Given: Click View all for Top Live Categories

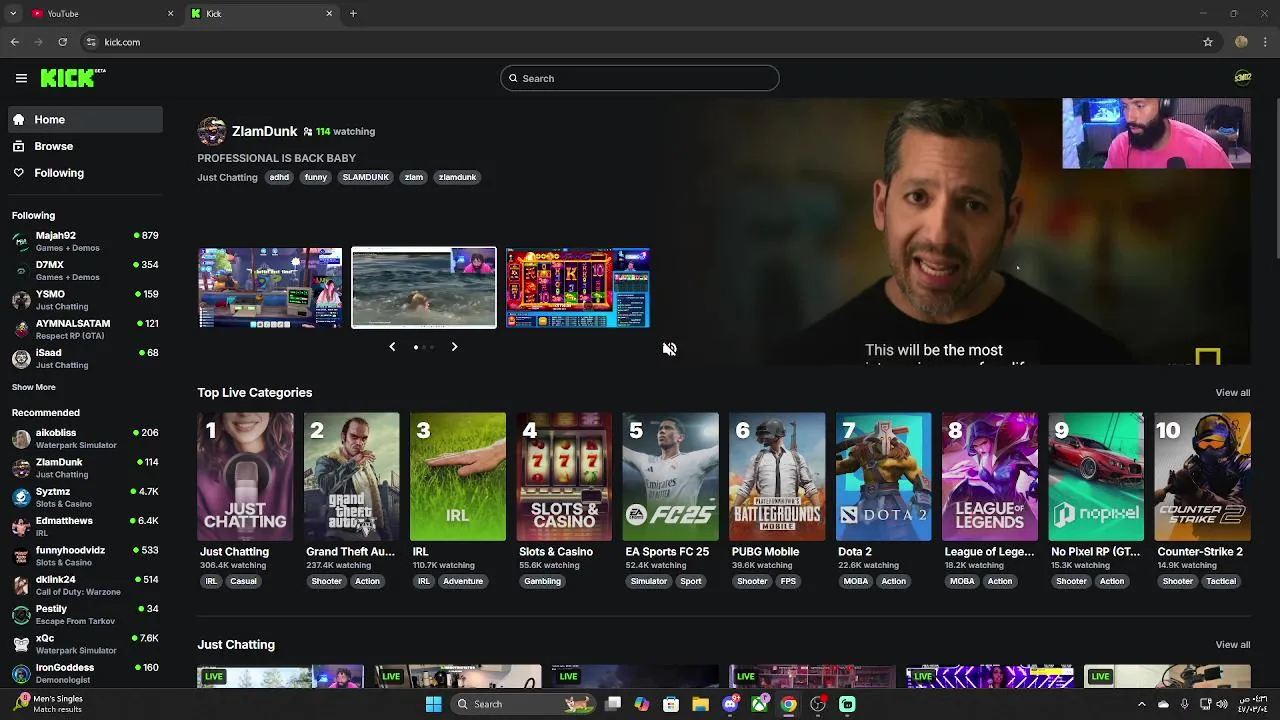Looking at the screenshot, I should [x=1232, y=393].
